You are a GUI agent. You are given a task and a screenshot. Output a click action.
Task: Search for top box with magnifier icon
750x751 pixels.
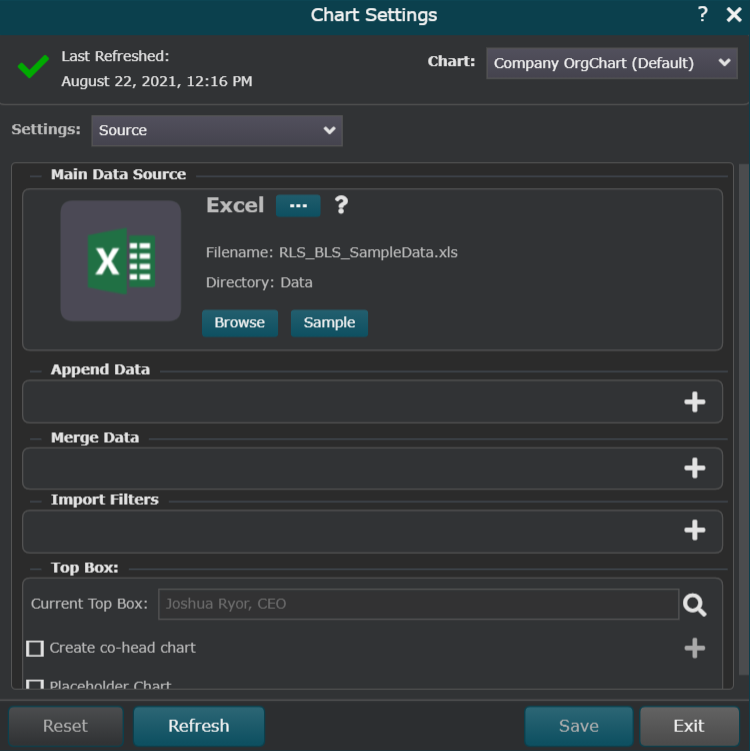695,604
